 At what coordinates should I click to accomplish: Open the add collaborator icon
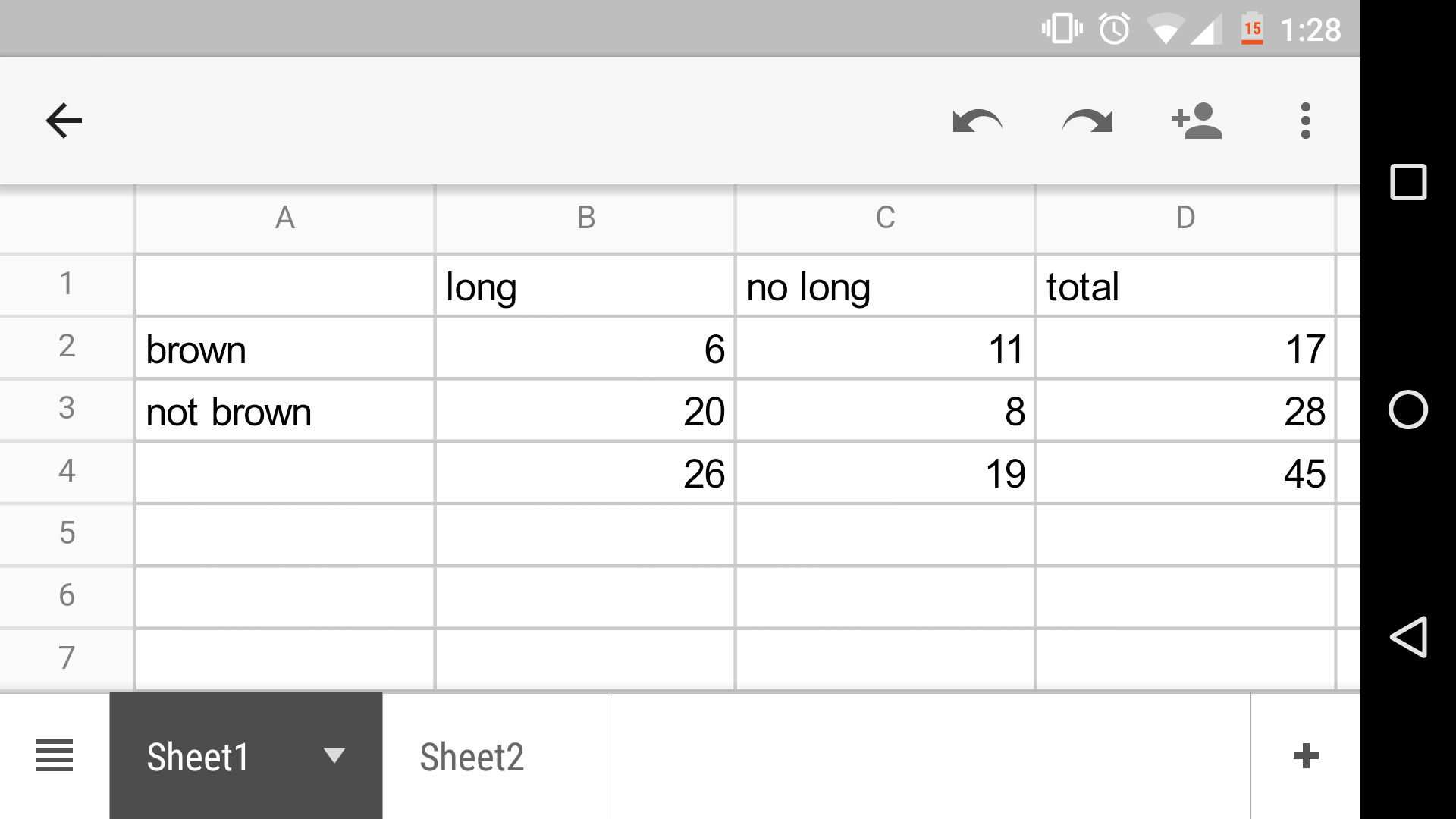tap(1196, 121)
